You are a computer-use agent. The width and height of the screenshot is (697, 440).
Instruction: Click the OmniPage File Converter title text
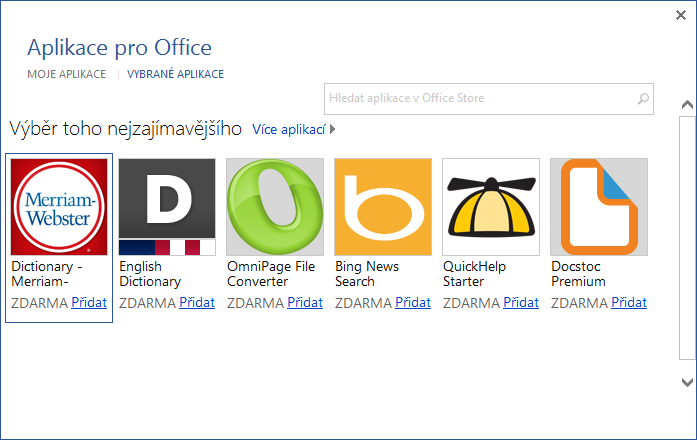tap(271, 274)
